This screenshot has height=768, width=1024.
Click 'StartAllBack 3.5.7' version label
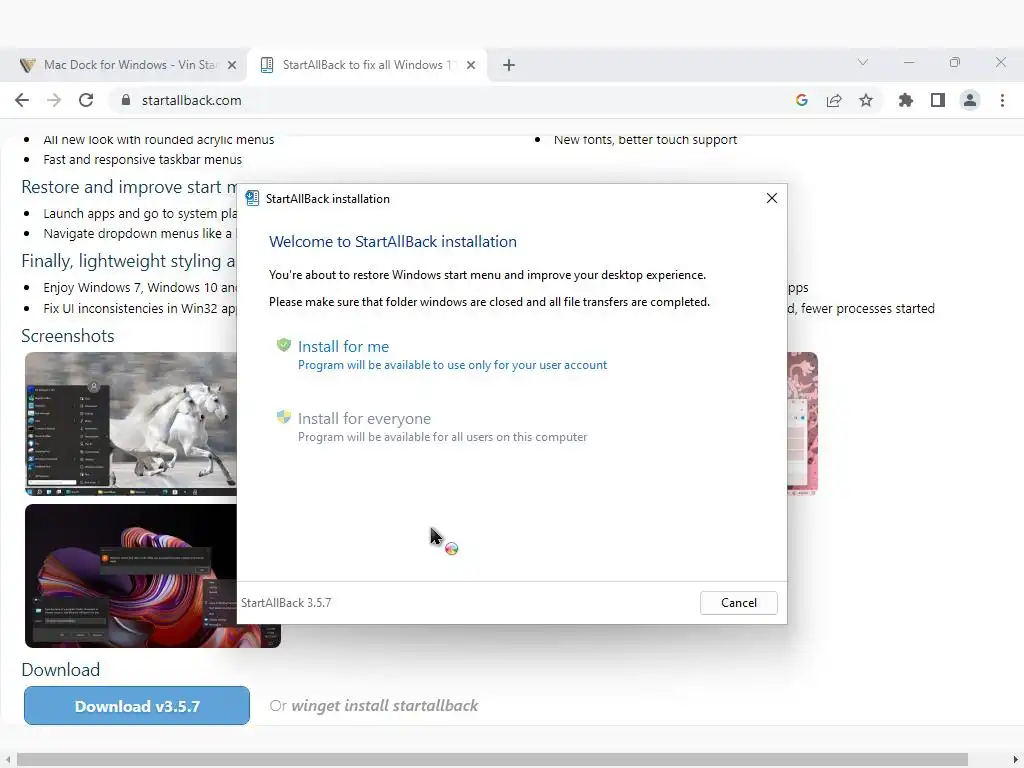tap(286, 603)
